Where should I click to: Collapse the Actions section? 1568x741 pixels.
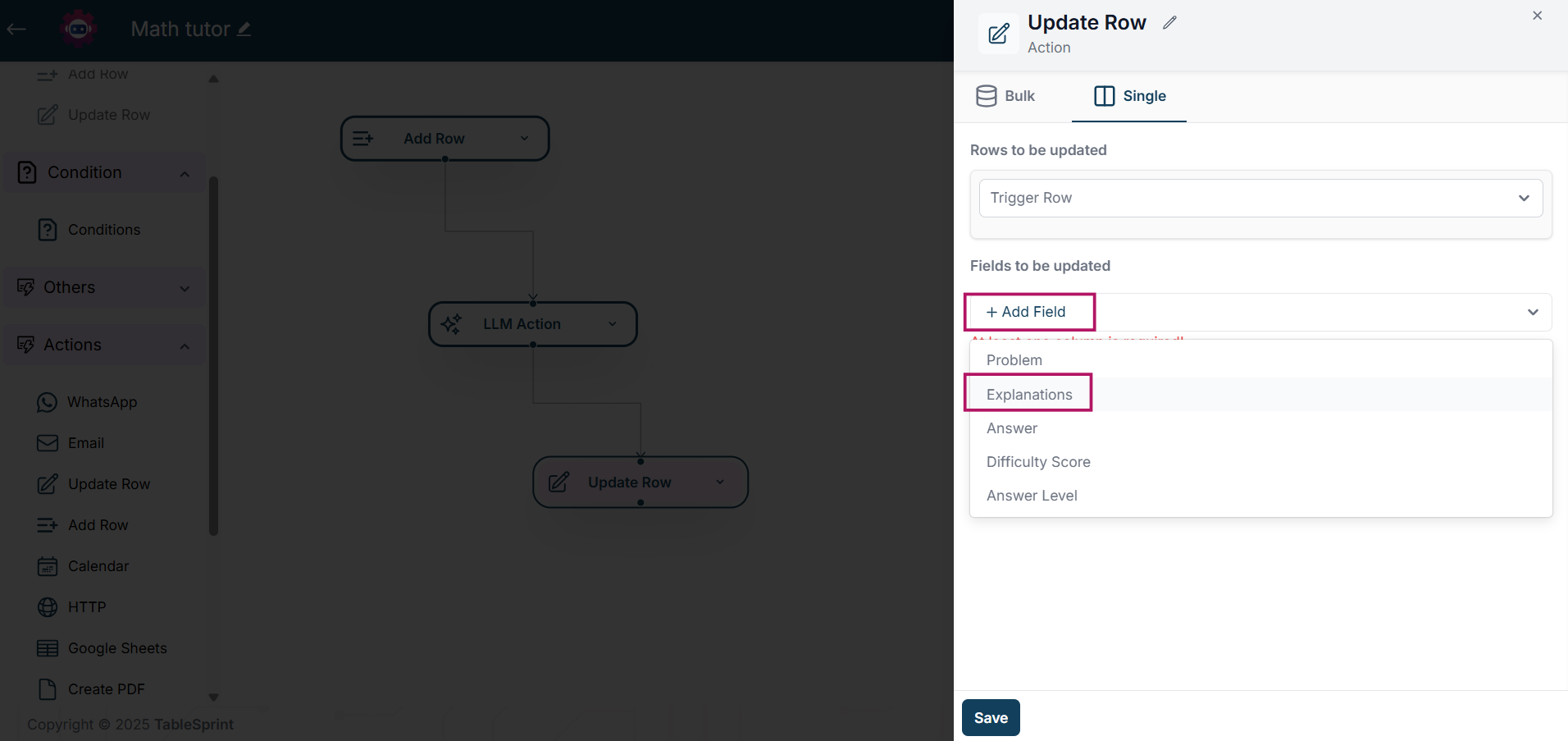[x=185, y=345]
